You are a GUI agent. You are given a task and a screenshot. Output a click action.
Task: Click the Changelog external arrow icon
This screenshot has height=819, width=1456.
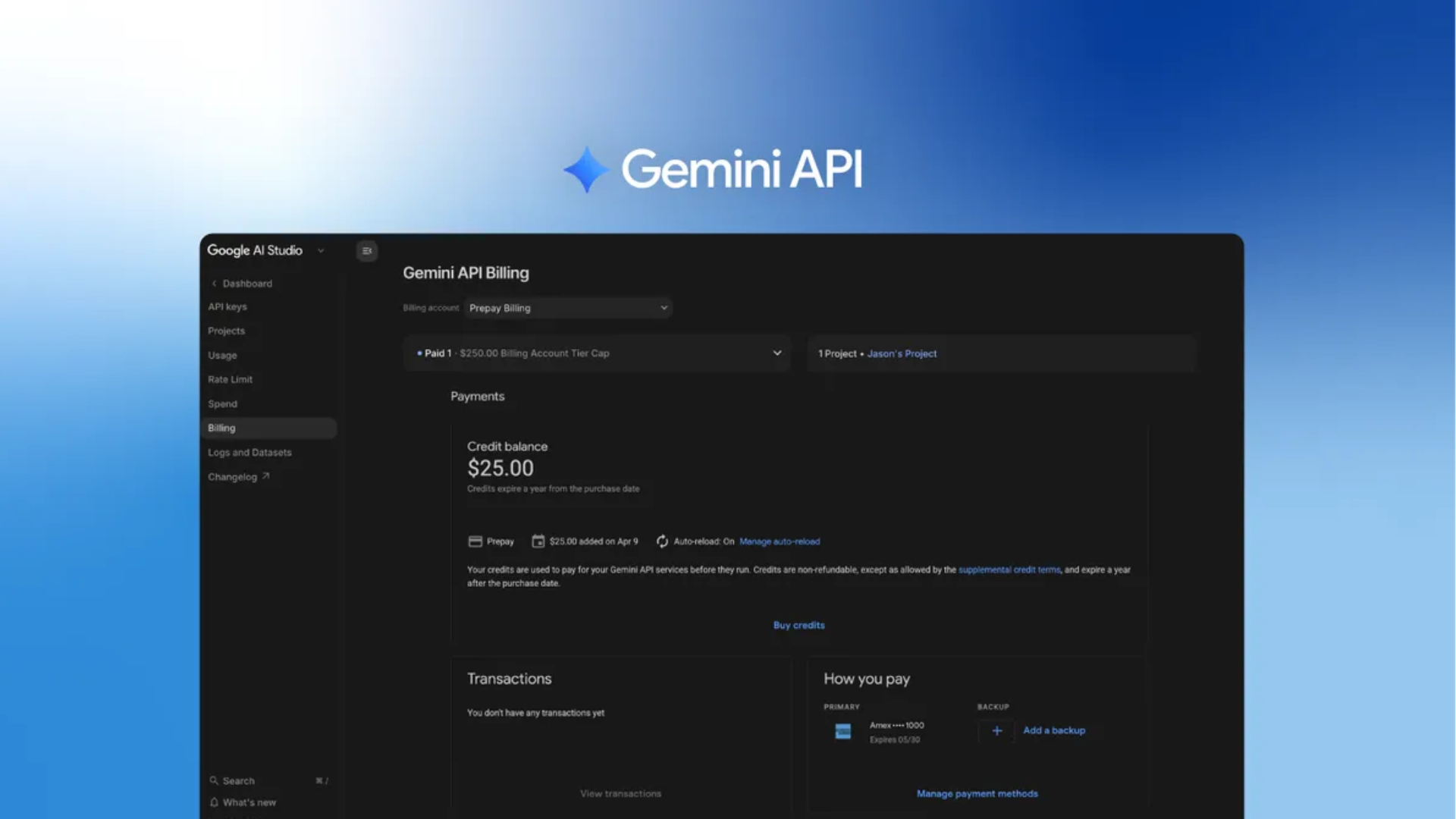[265, 476]
